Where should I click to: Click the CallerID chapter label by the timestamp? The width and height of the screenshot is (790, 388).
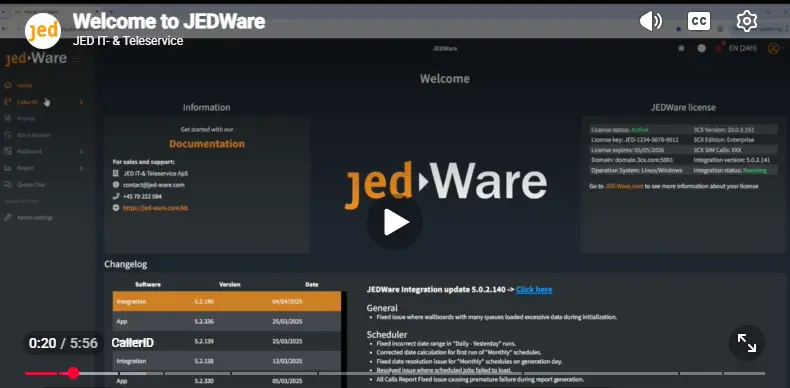pyautogui.click(x=133, y=343)
